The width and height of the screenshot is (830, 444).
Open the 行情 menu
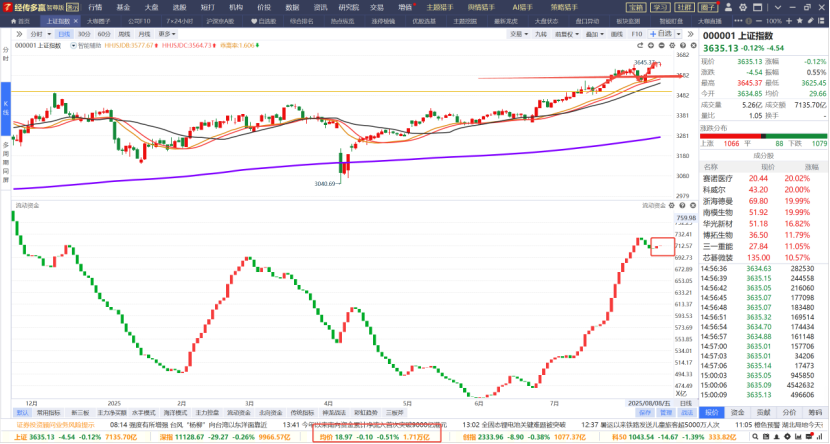(x=95, y=6)
